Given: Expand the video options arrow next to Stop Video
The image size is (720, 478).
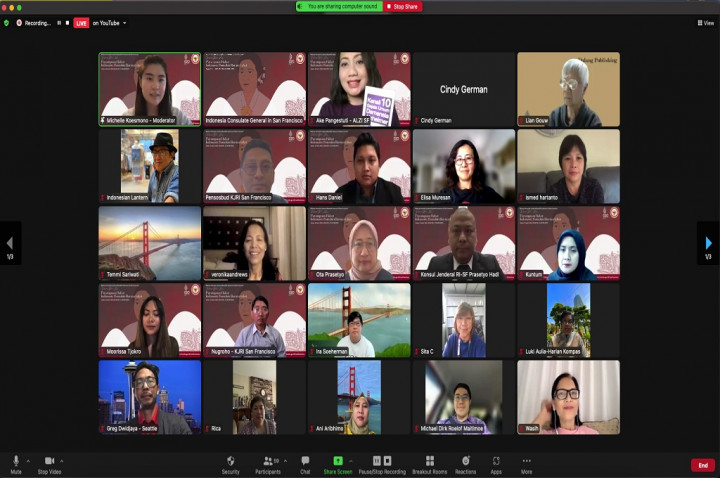Looking at the screenshot, I should [x=63, y=460].
